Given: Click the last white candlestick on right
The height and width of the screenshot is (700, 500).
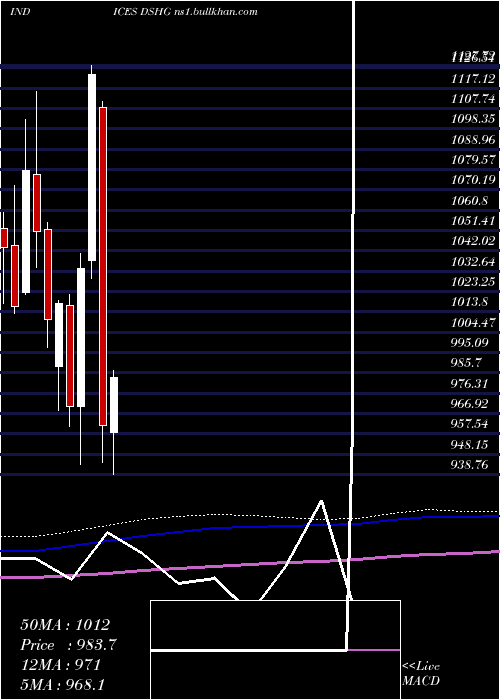Looking at the screenshot, I should coord(114,405).
